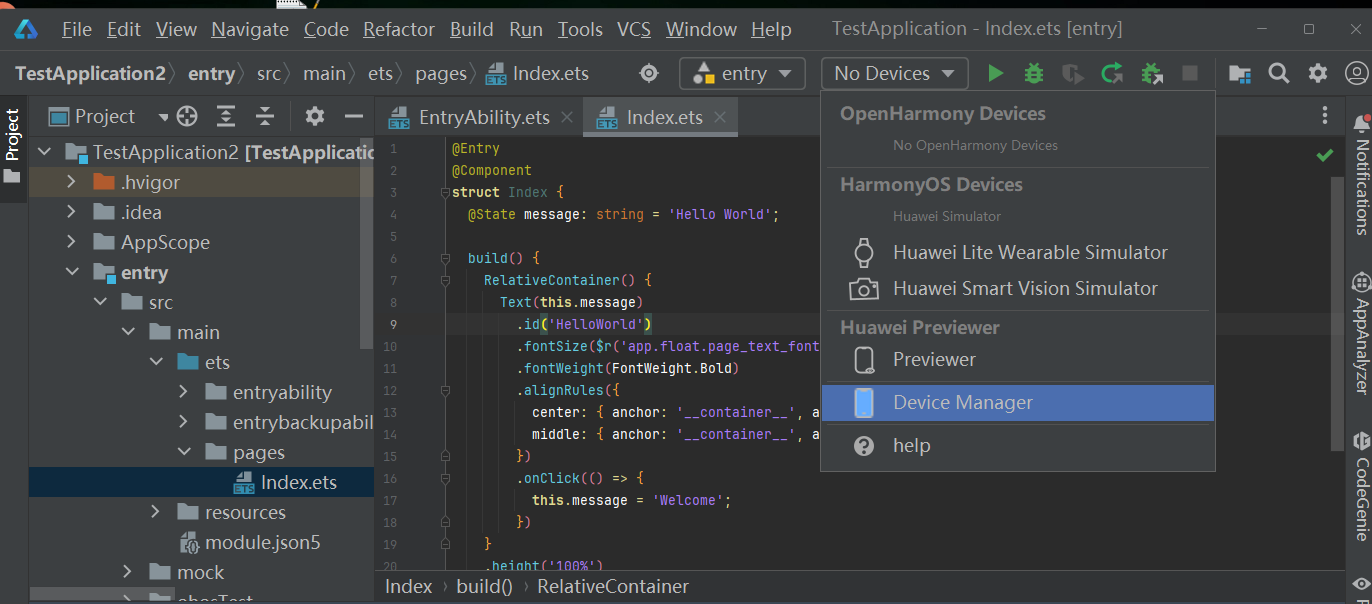Image resolution: width=1372 pixels, height=604 pixels.
Task: Click the green Run play icon
Action: (995, 73)
